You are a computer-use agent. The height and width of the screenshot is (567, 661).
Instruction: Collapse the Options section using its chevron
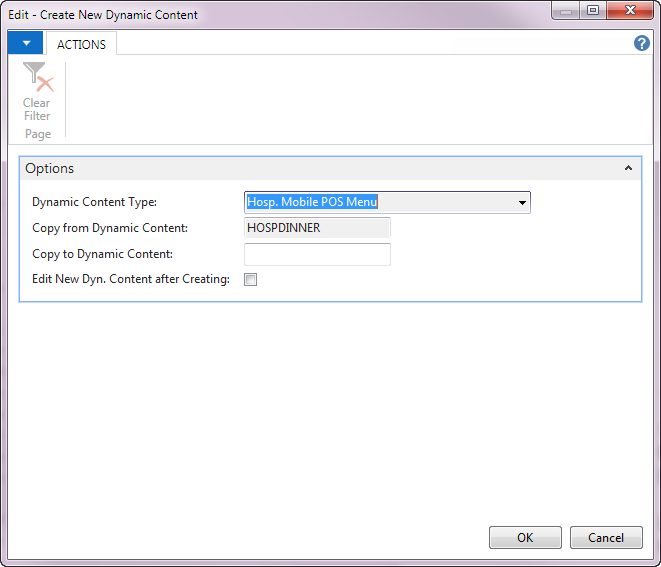pos(628,168)
